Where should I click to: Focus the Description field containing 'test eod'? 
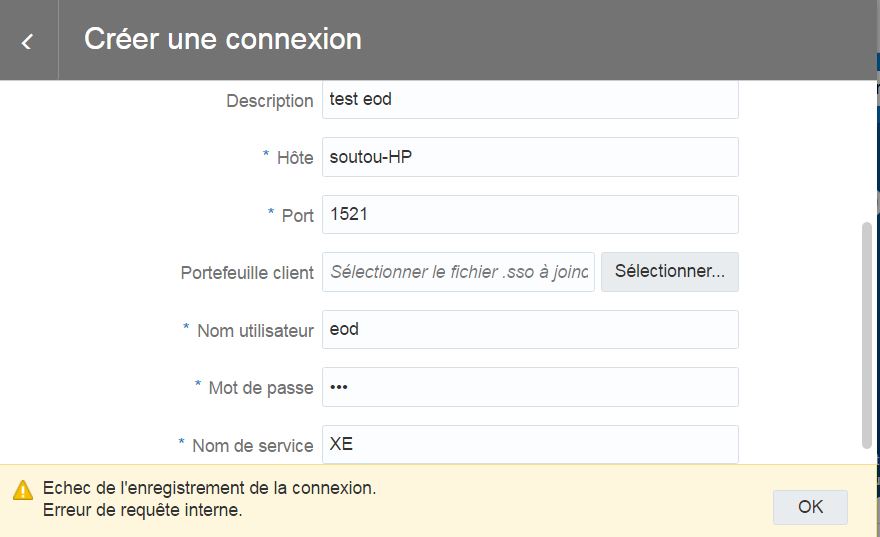[x=530, y=100]
